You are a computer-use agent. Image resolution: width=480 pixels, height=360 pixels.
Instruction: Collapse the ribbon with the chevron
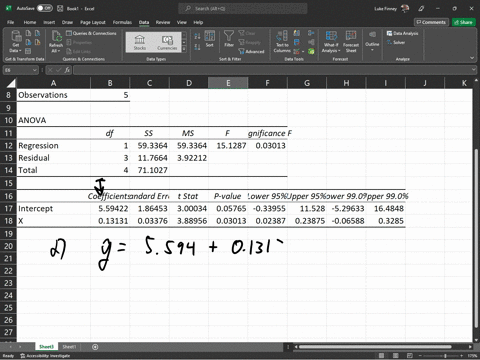[472, 58]
